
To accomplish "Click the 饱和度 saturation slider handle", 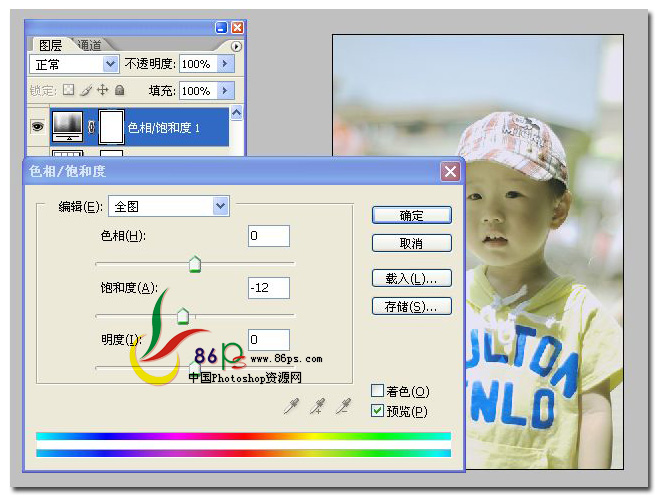I will [x=183, y=316].
